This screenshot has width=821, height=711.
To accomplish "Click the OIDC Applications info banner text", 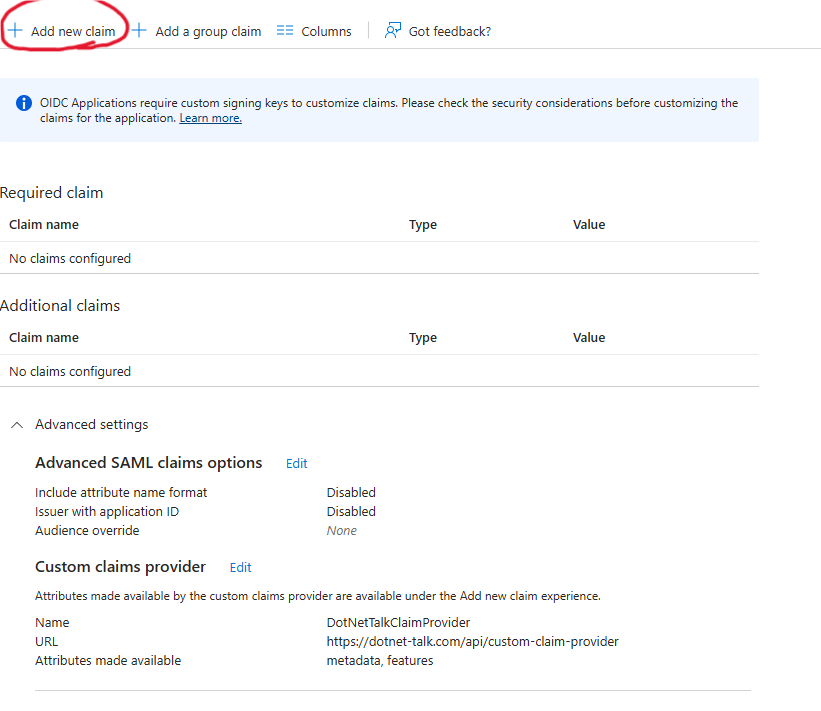I will pos(389,110).
